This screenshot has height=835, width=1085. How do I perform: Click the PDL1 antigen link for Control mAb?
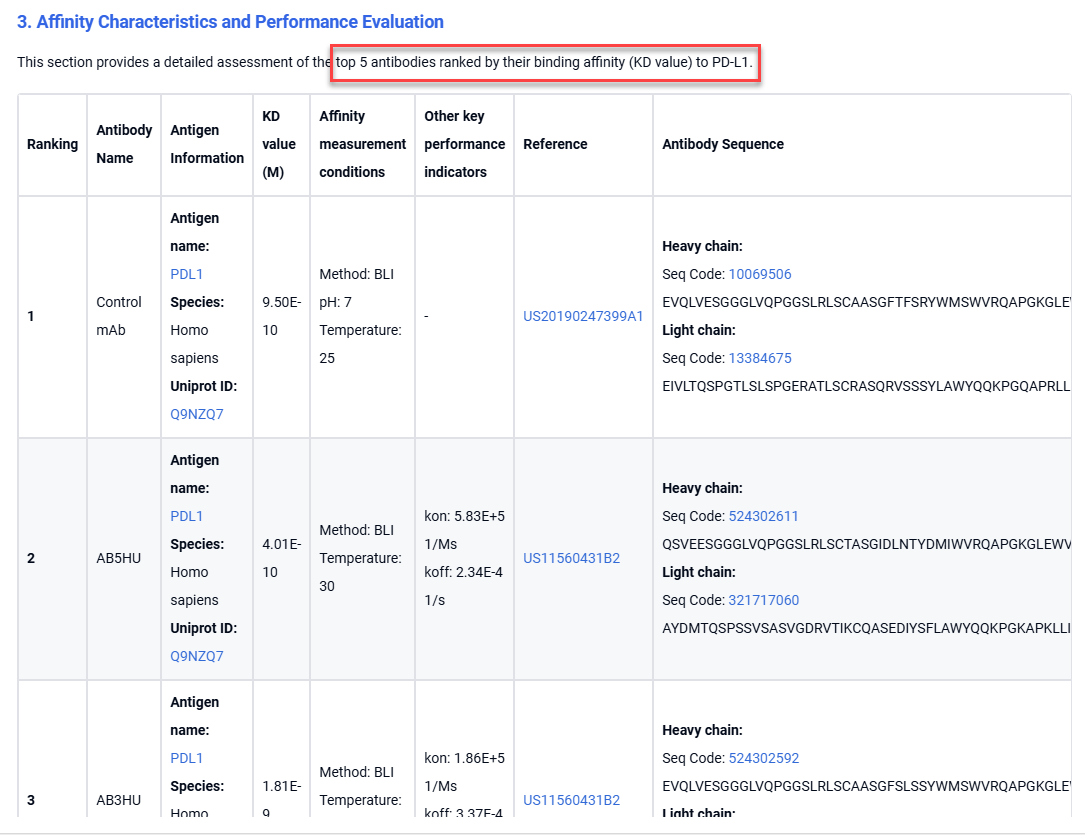[x=187, y=274]
